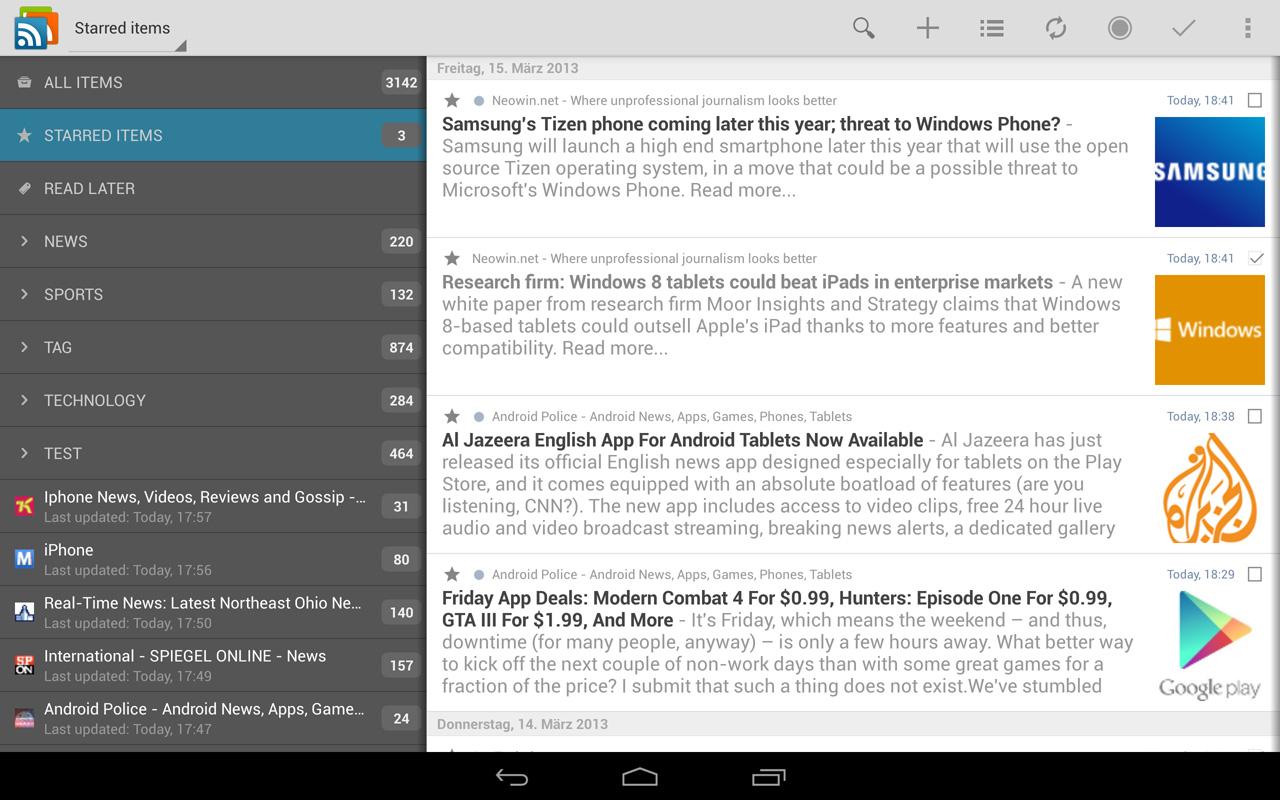The image size is (1280, 800).
Task: Sync feeds with the refresh icon
Action: (x=1055, y=28)
